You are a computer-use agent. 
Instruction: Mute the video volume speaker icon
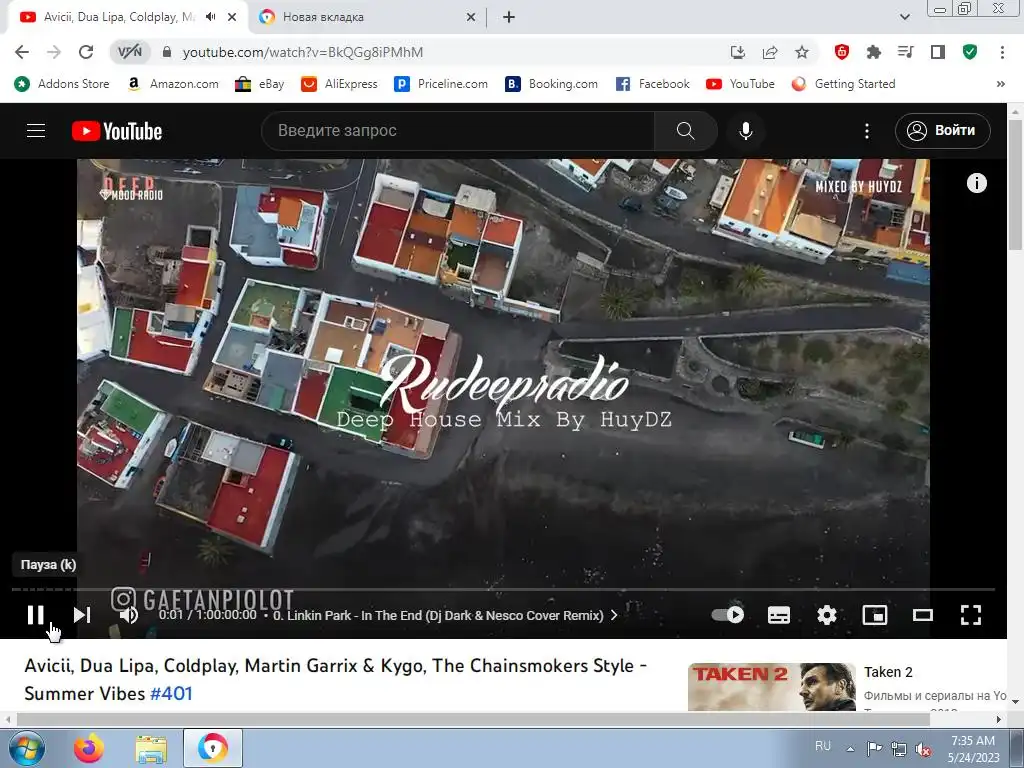tap(129, 615)
